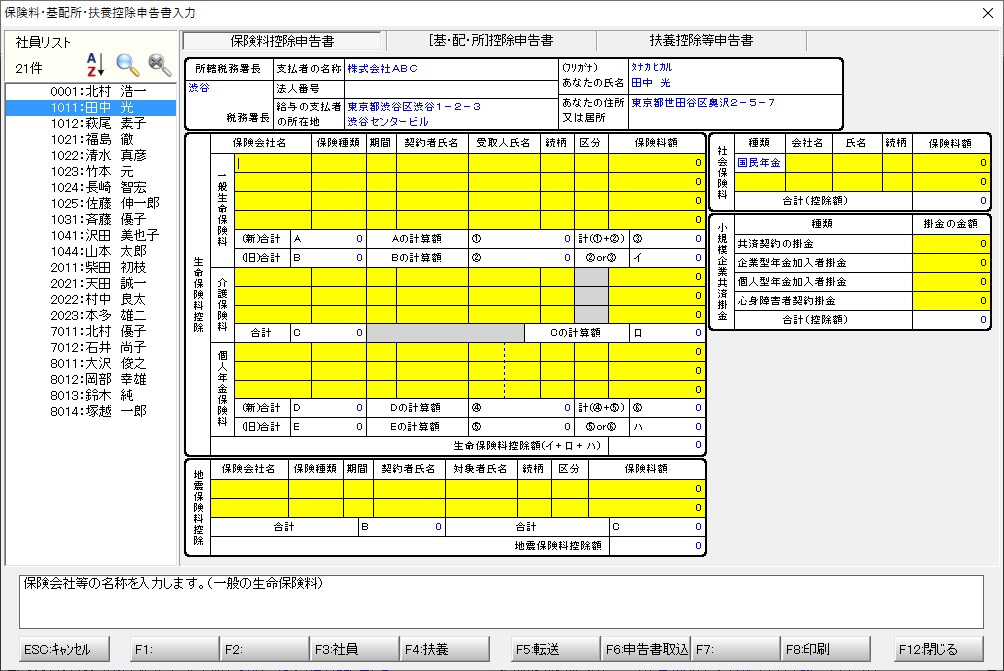1004x671 pixels.
Task: Click first 介護保険料 company name cell
Action: 273,277
